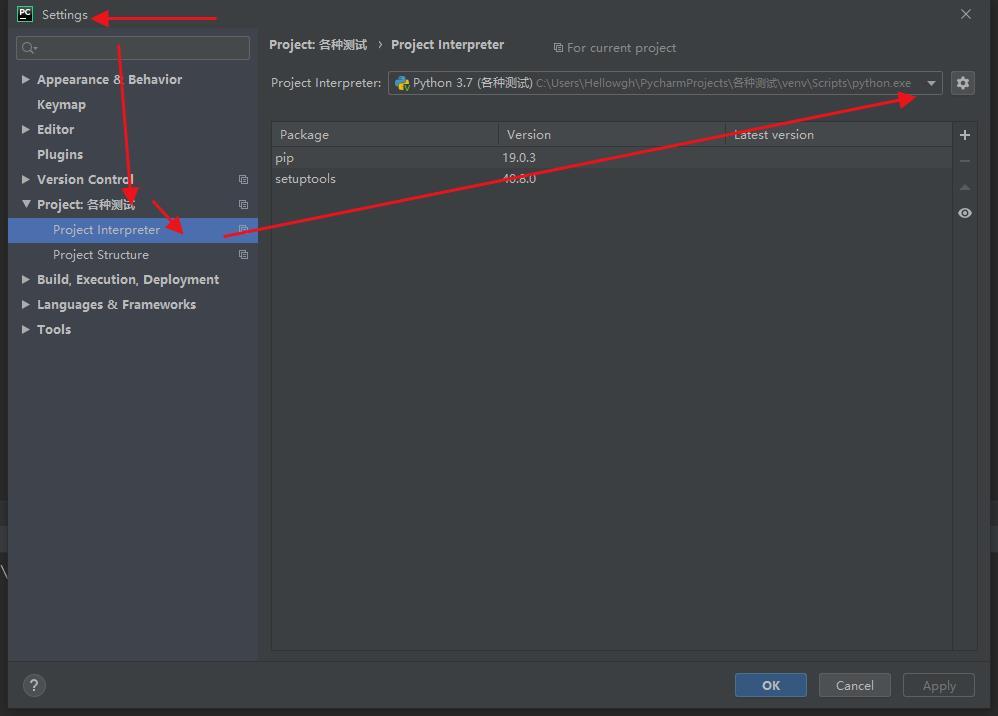Sort by the Version column header
The width and height of the screenshot is (998, 716).
[612, 134]
